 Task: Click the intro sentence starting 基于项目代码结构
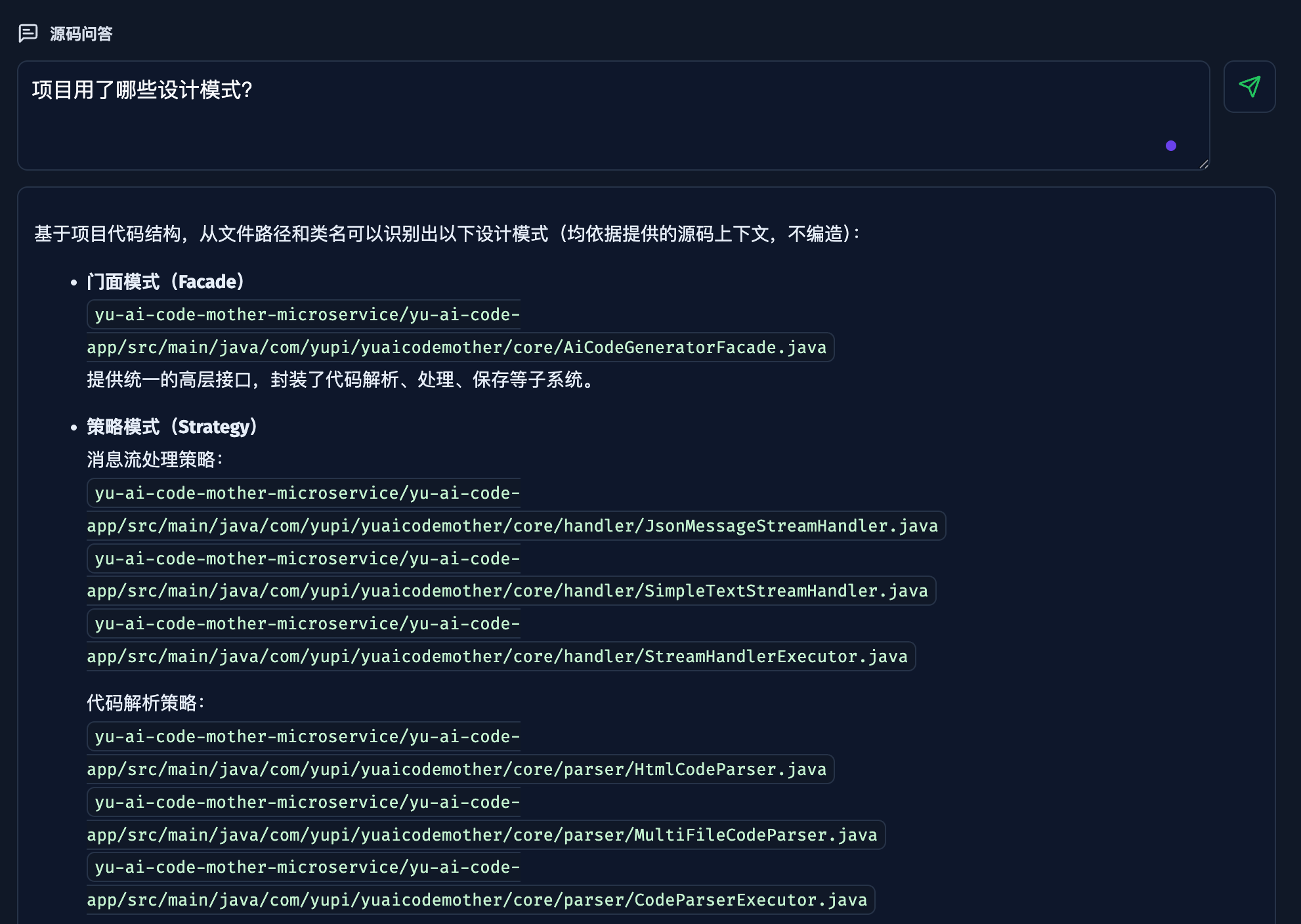446,234
